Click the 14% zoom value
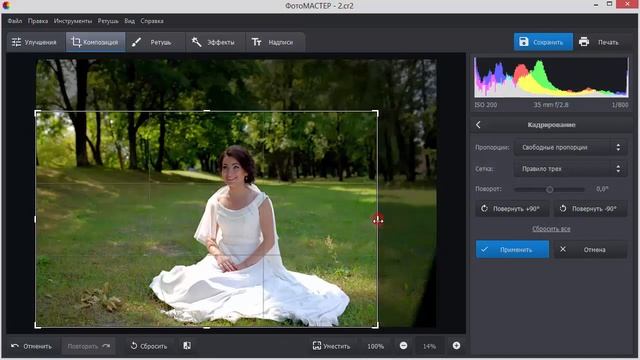Viewport: 640px width, 360px height. coord(429,346)
